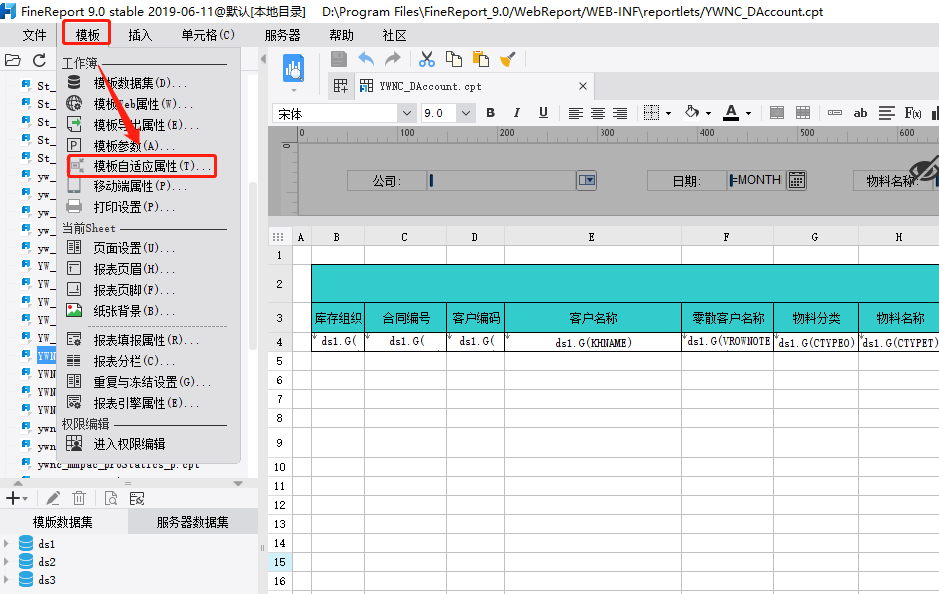Screen dimensions: 939x594
Task: Select the edit pencil icon above dataset list
Action: click(53, 498)
